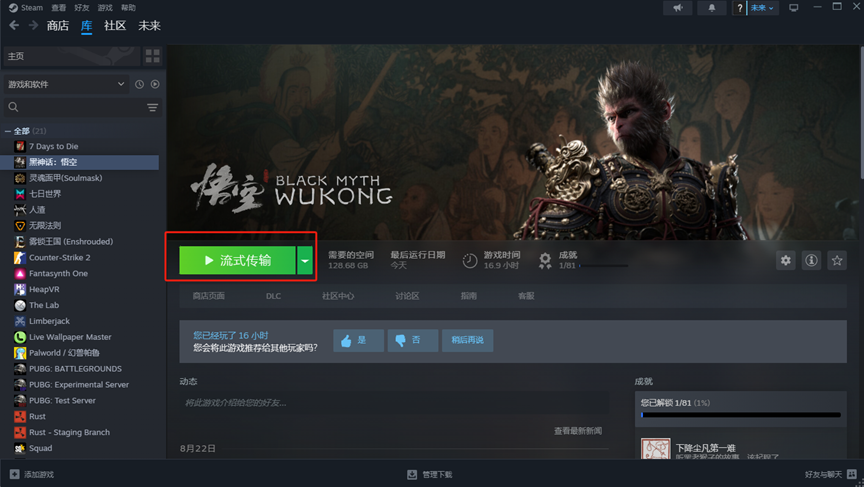The width and height of the screenshot is (864, 487).
Task: Click the 主页 home button
Action: pos(72,56)
